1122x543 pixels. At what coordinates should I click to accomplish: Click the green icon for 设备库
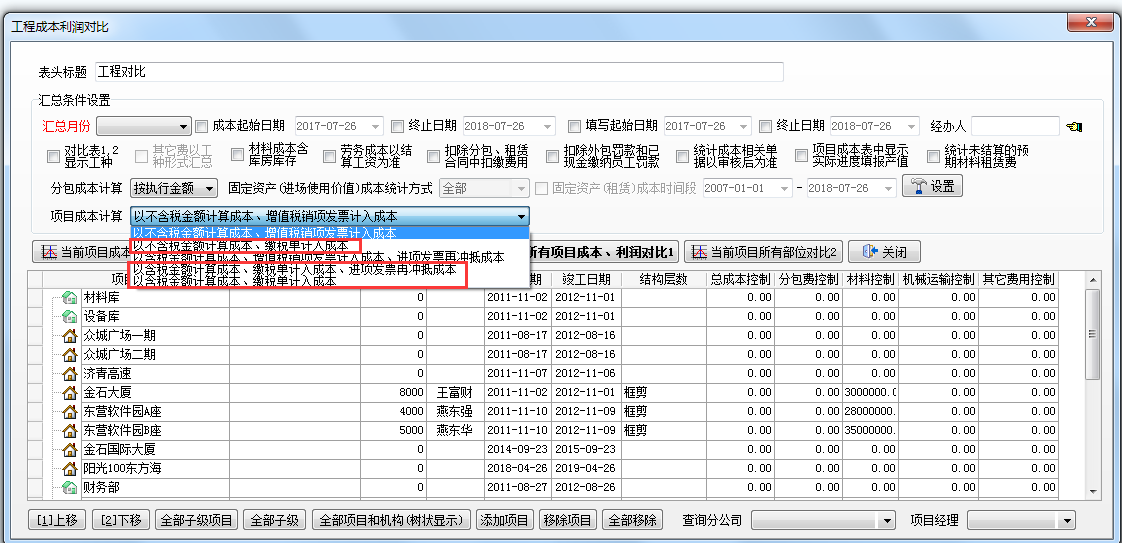70,316
